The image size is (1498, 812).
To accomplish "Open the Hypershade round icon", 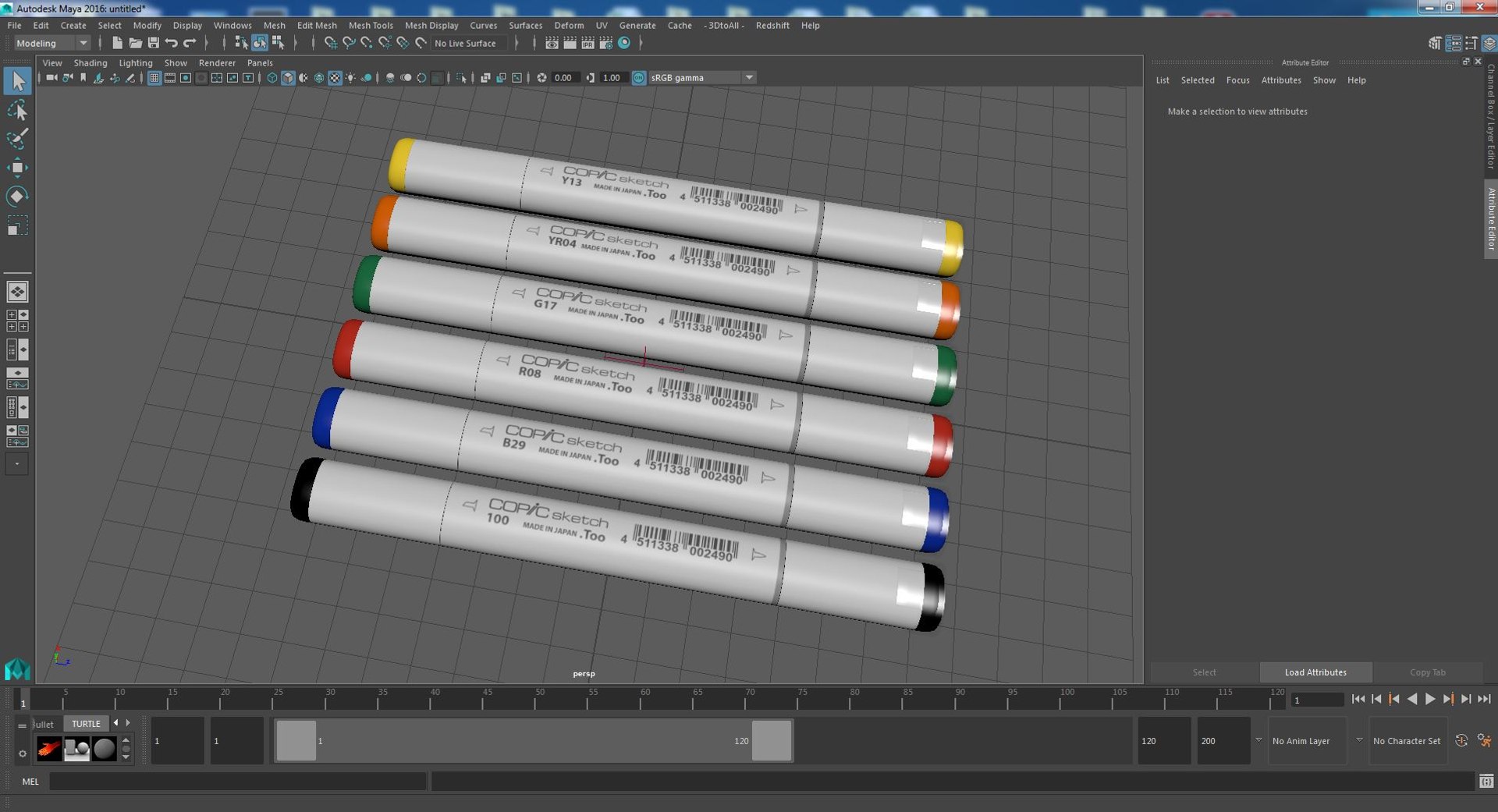I will click(x=624, y=43).
